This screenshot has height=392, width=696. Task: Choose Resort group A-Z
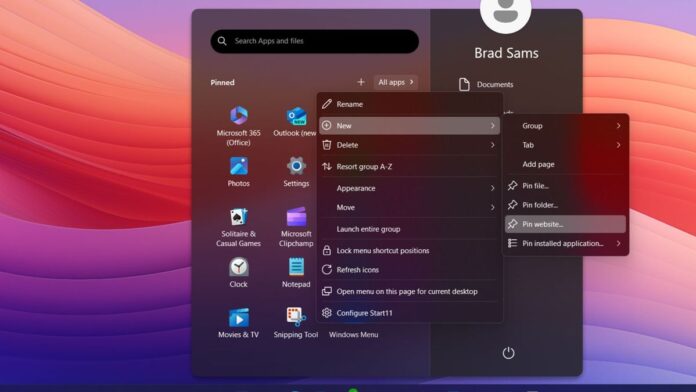coord(409,166)
